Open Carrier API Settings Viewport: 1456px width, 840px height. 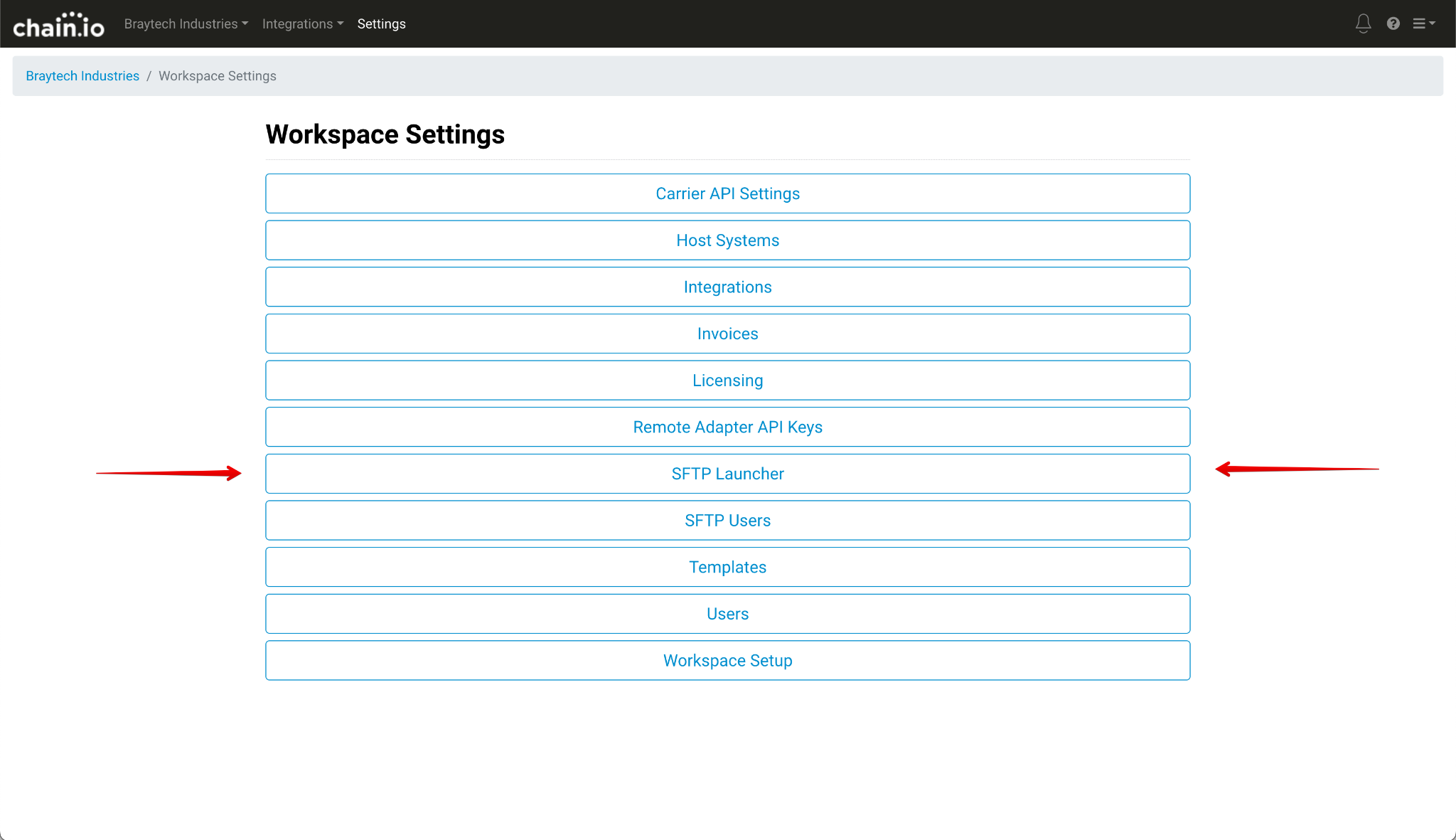[x=728, y=193]
